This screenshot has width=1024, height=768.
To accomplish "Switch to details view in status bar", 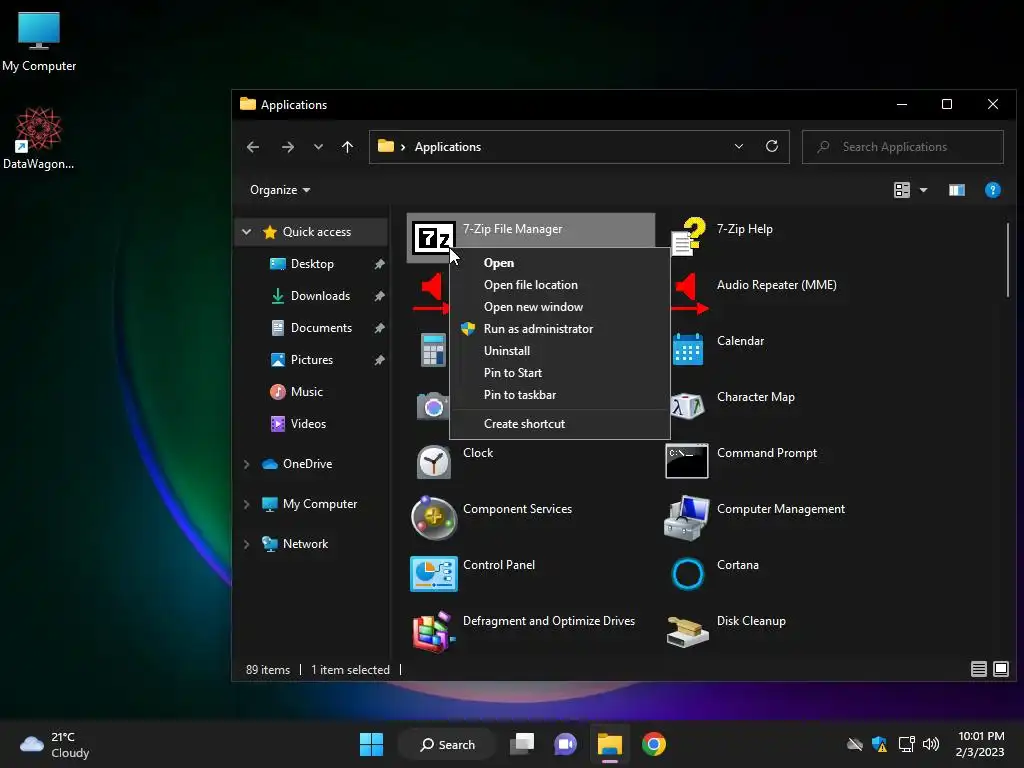I will pyautogui.click(x=978, y=669).
